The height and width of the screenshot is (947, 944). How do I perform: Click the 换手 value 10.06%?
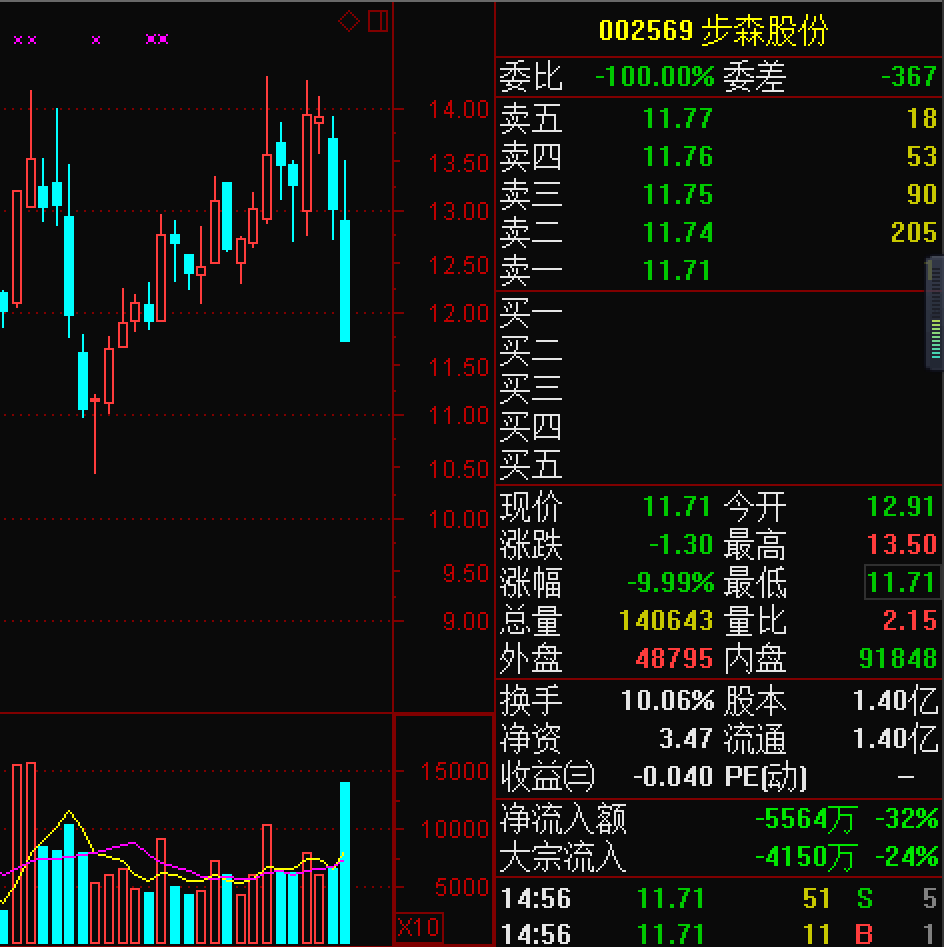[667, 701]
